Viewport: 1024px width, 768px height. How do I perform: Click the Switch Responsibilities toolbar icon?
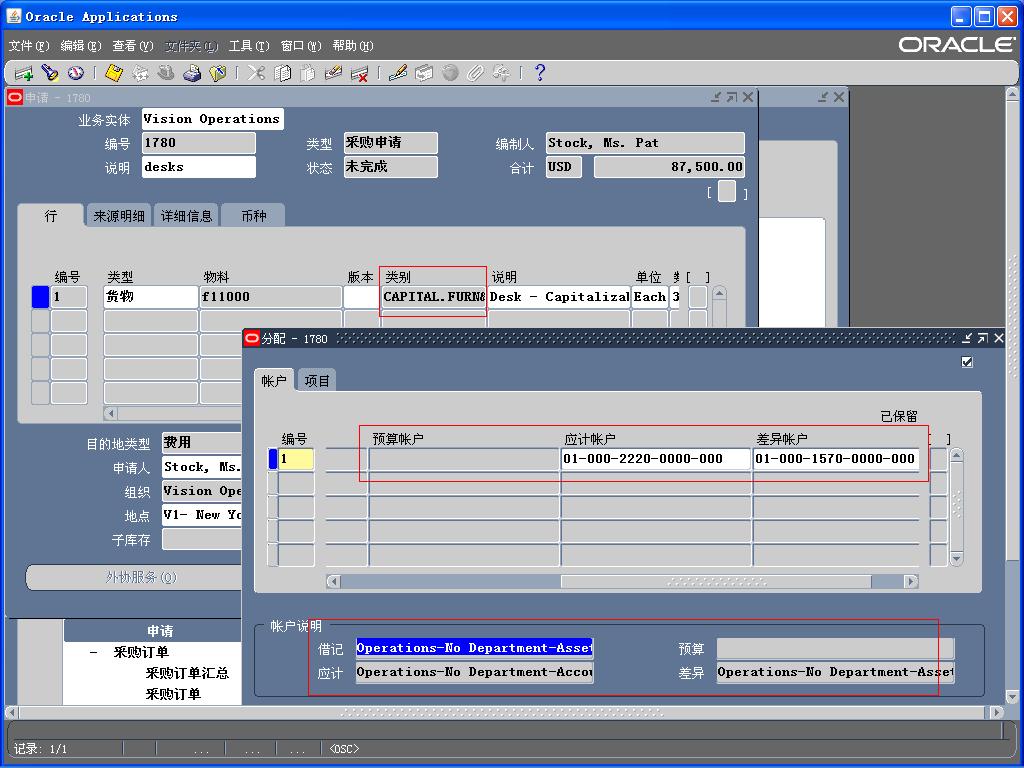tap(166, 73)
